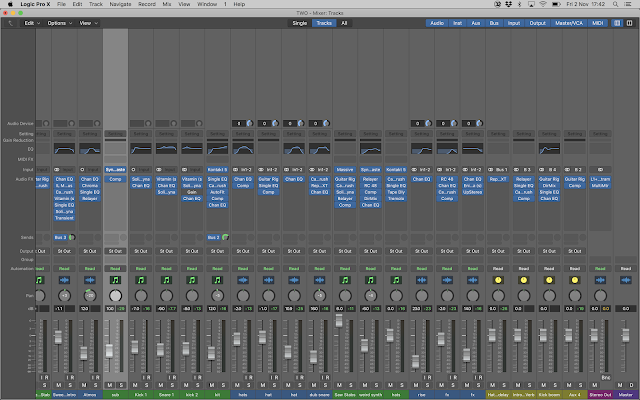Click the waveform icon on dub snare strip

pyautogui.click(x=320, y=280)
